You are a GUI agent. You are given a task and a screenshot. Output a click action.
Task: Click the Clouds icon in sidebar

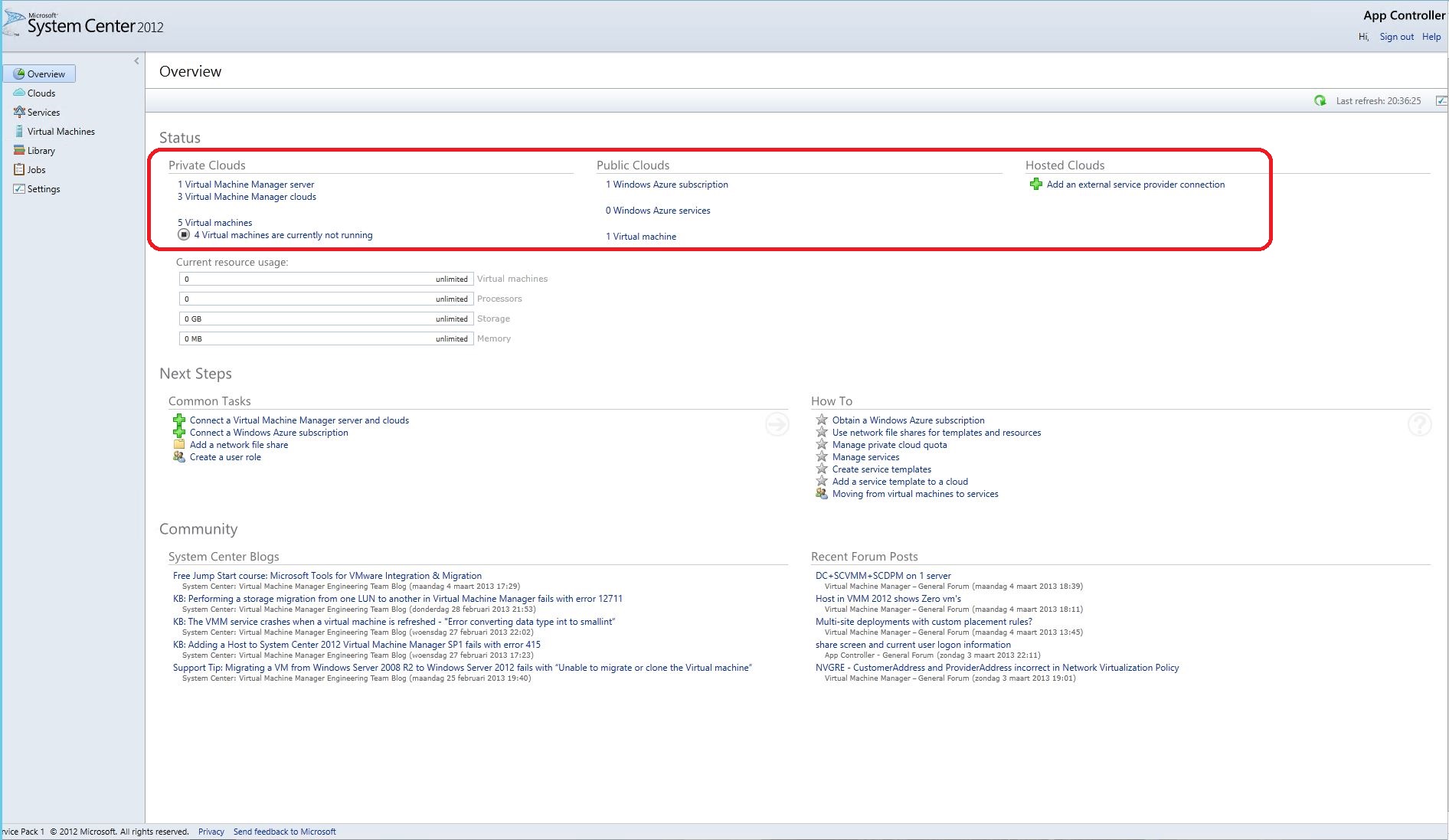click(x=19, y=93)
